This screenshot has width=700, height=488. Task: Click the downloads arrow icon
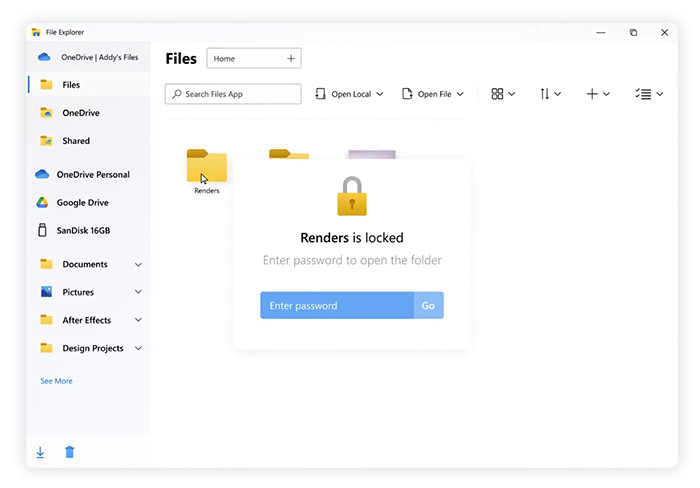pyautogui.click(x=40, y=452)
